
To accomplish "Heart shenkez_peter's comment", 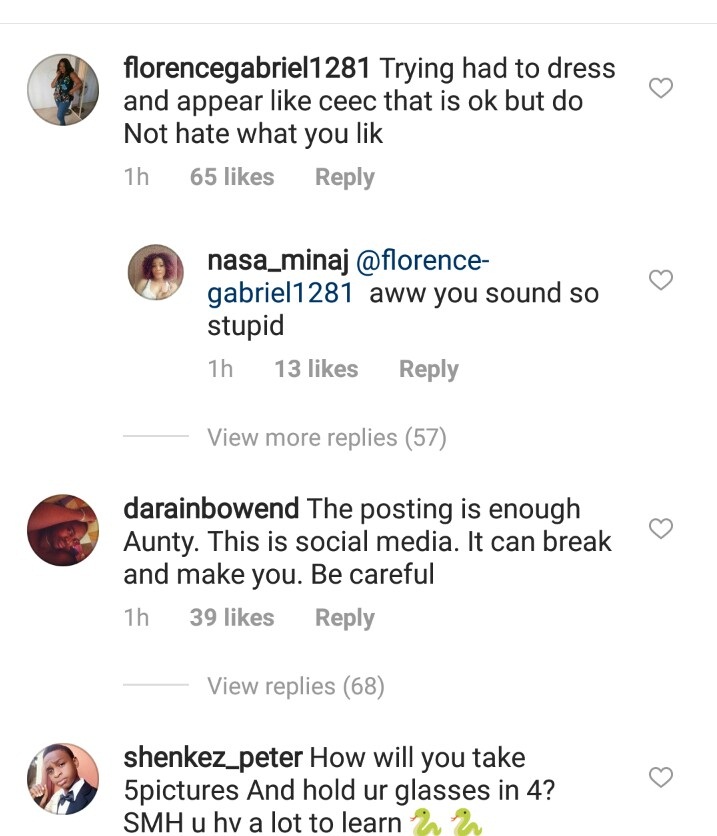I will [x=661, y=777].
